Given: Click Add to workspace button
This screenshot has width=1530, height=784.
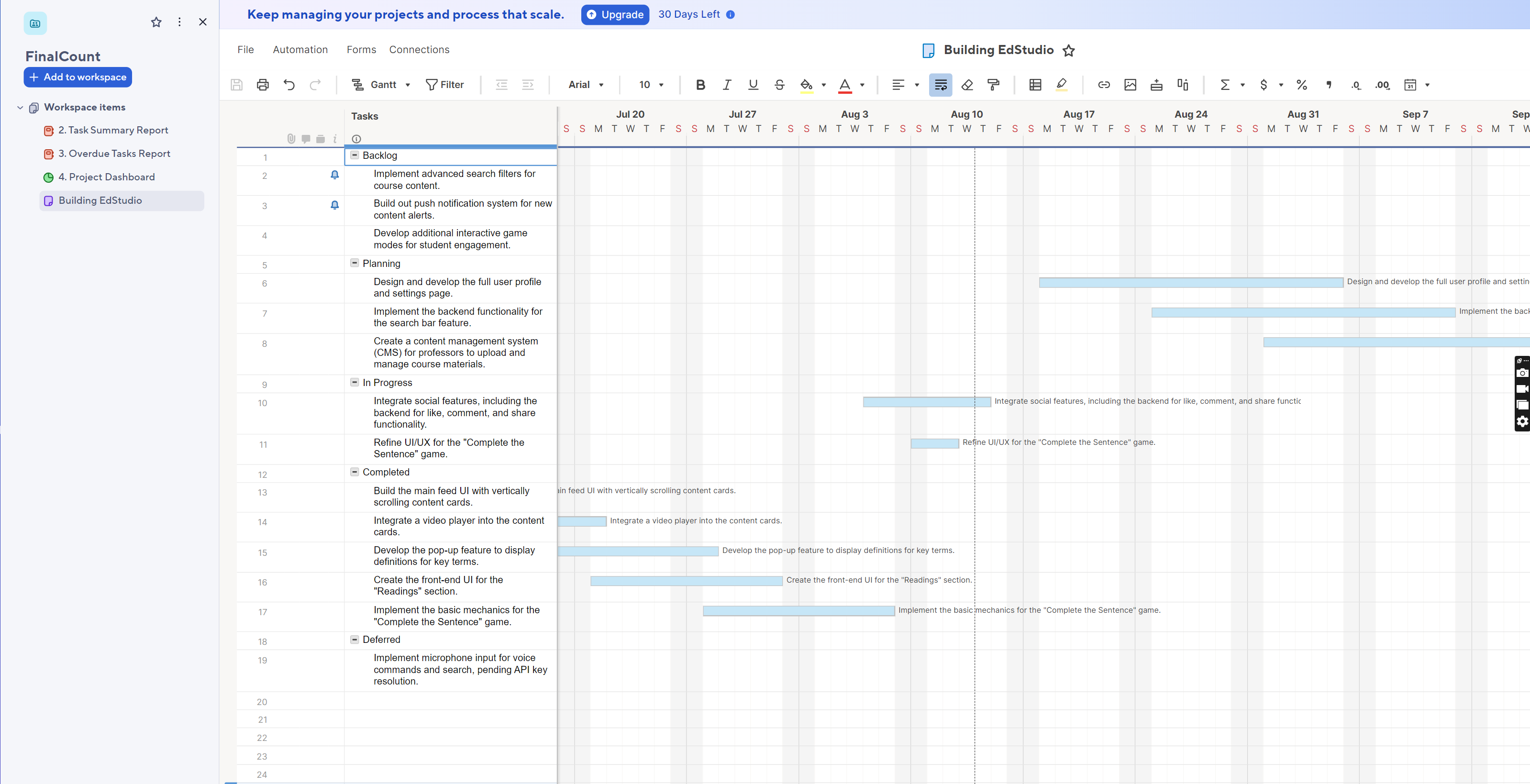Looking at the screenshot, I should coord(78,77).
